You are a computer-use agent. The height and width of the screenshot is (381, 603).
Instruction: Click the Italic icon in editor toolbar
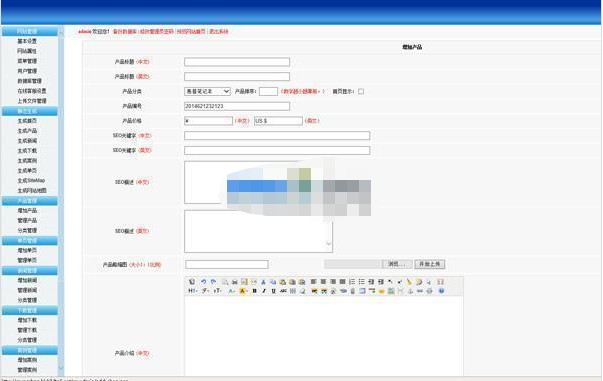click(264, 291)
